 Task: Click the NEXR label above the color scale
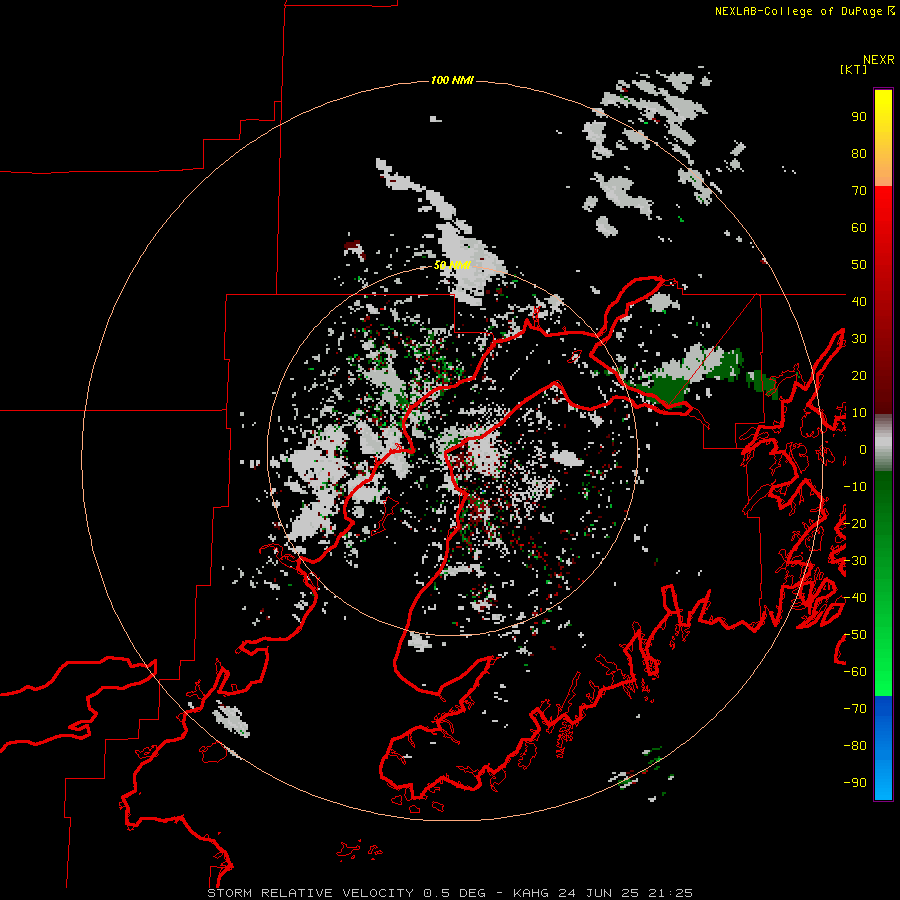point(878,60)
